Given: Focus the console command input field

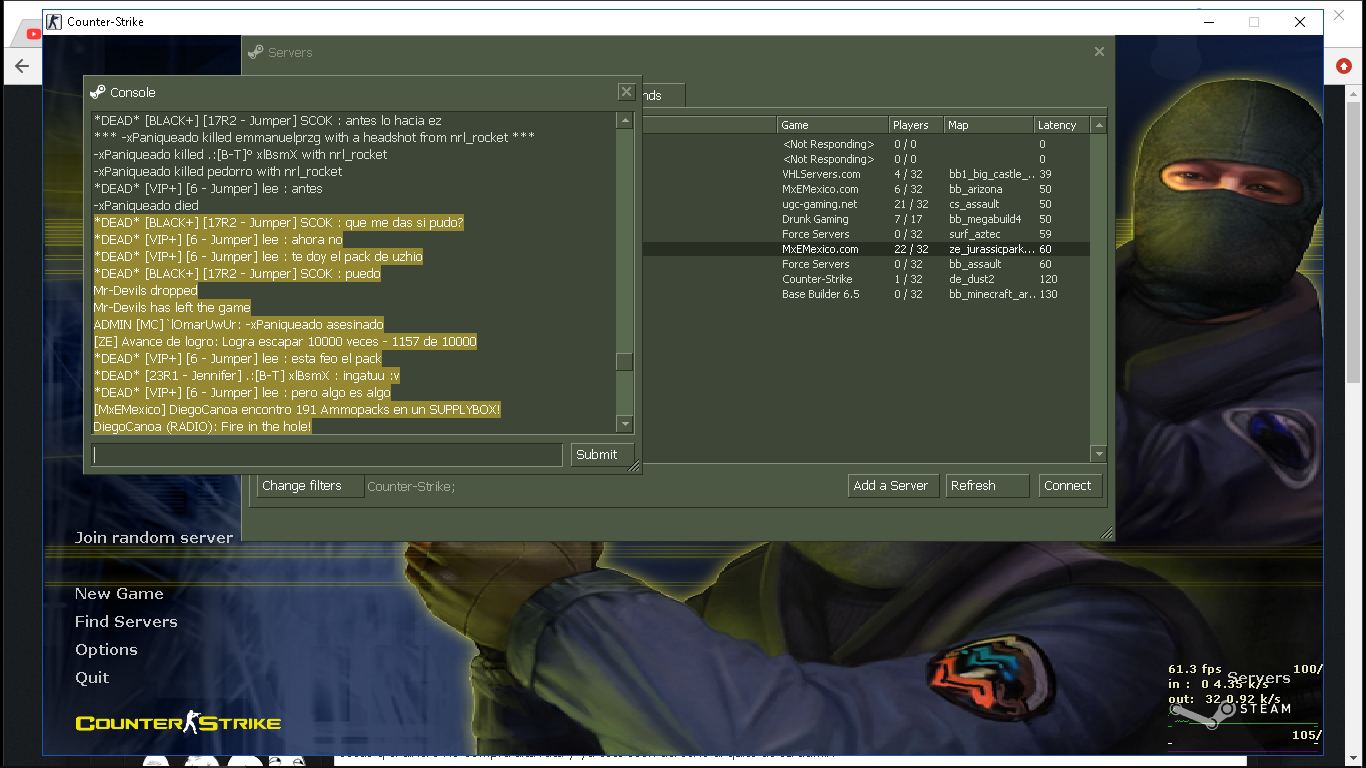Looking at the screenshot, I should tap(327, 455).
